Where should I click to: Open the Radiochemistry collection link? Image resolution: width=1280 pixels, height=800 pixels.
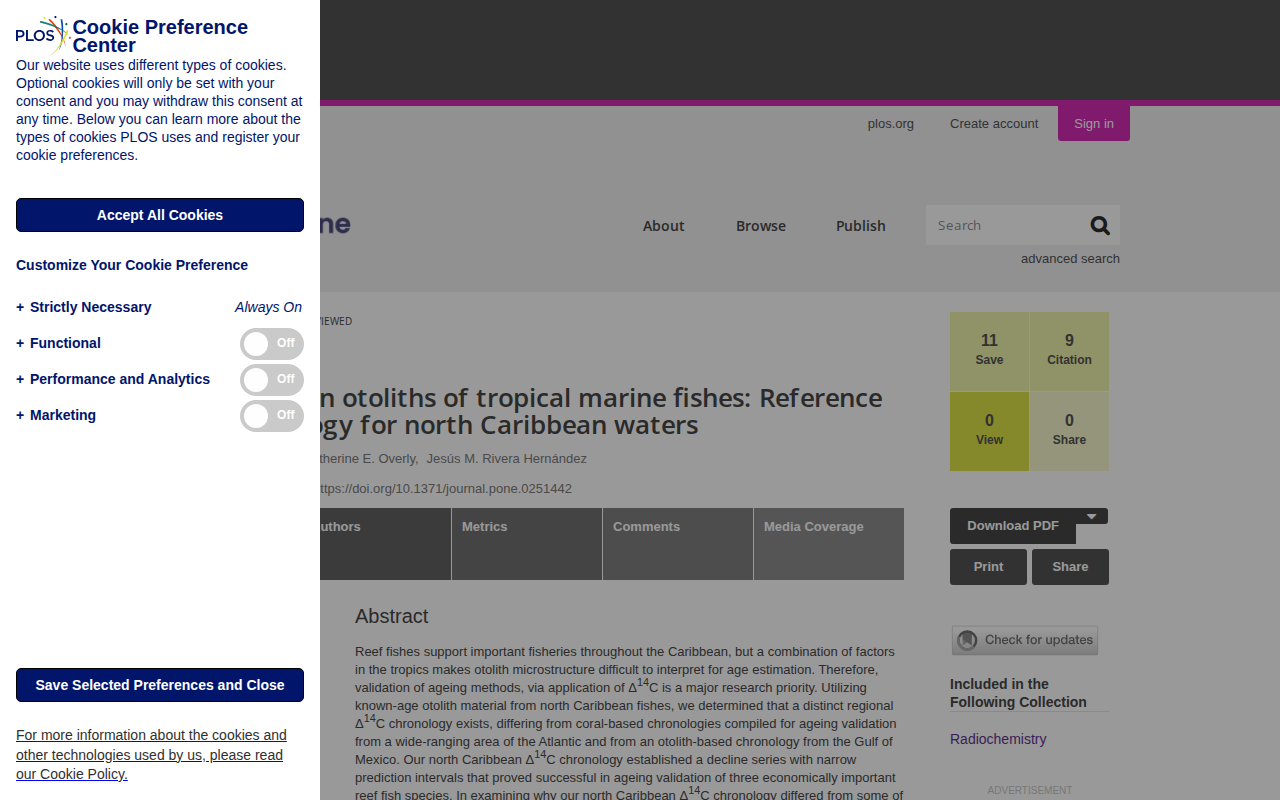pos(998,739)
